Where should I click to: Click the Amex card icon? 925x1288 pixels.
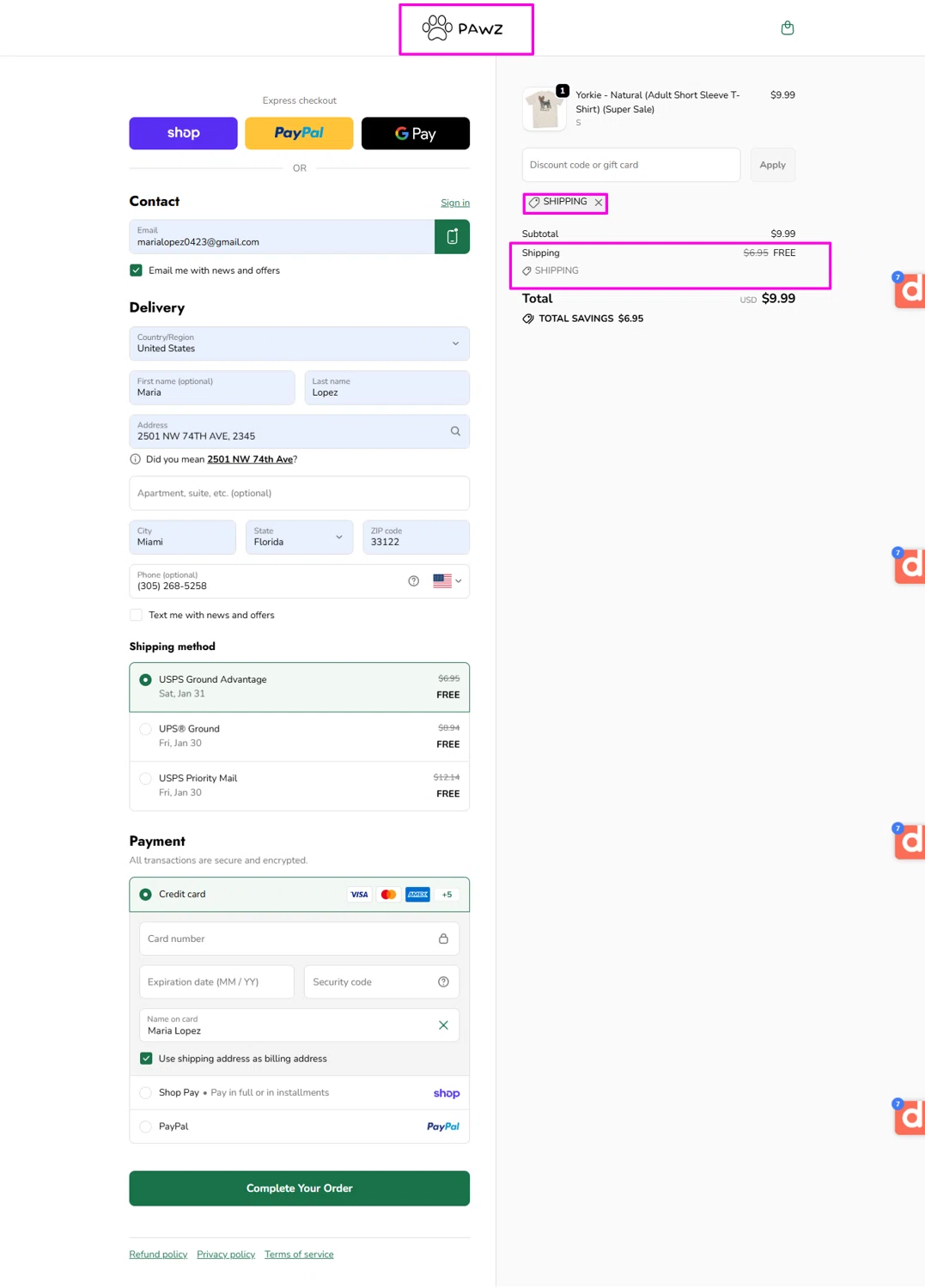pyautogui.click(x=417, y=895)
